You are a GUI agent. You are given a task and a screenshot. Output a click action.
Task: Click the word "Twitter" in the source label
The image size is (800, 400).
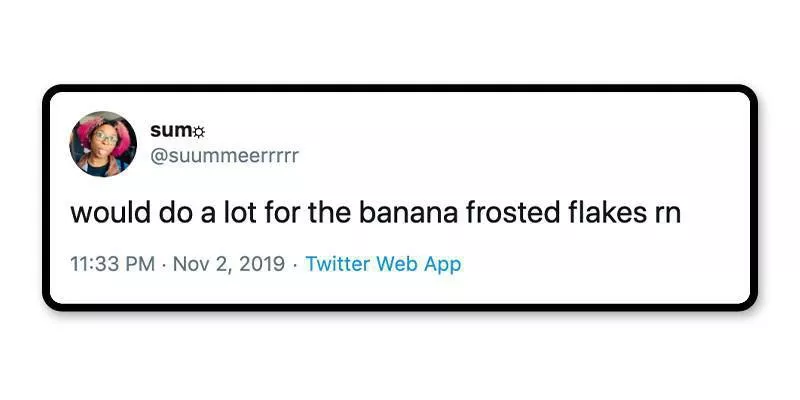point(336,265)
